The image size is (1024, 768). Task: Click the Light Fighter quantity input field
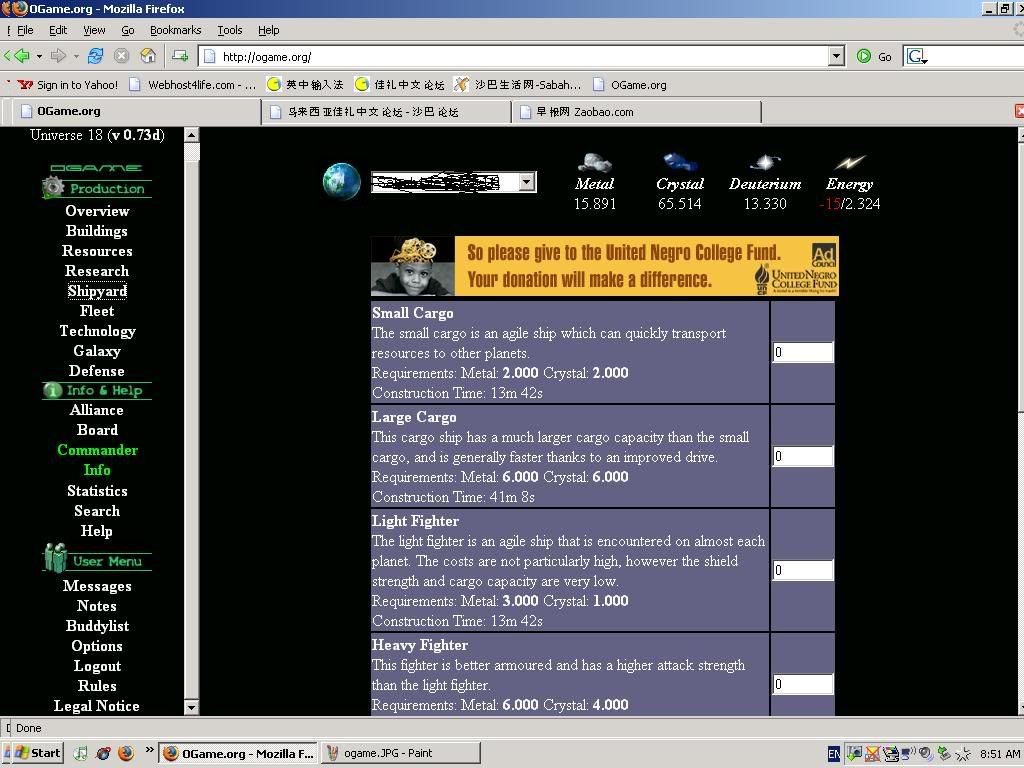(802, 570)
